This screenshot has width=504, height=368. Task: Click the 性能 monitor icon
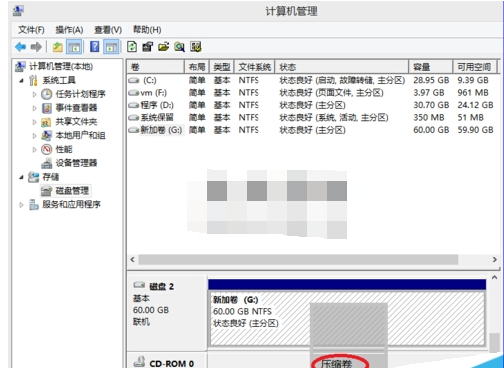point(47,149)
